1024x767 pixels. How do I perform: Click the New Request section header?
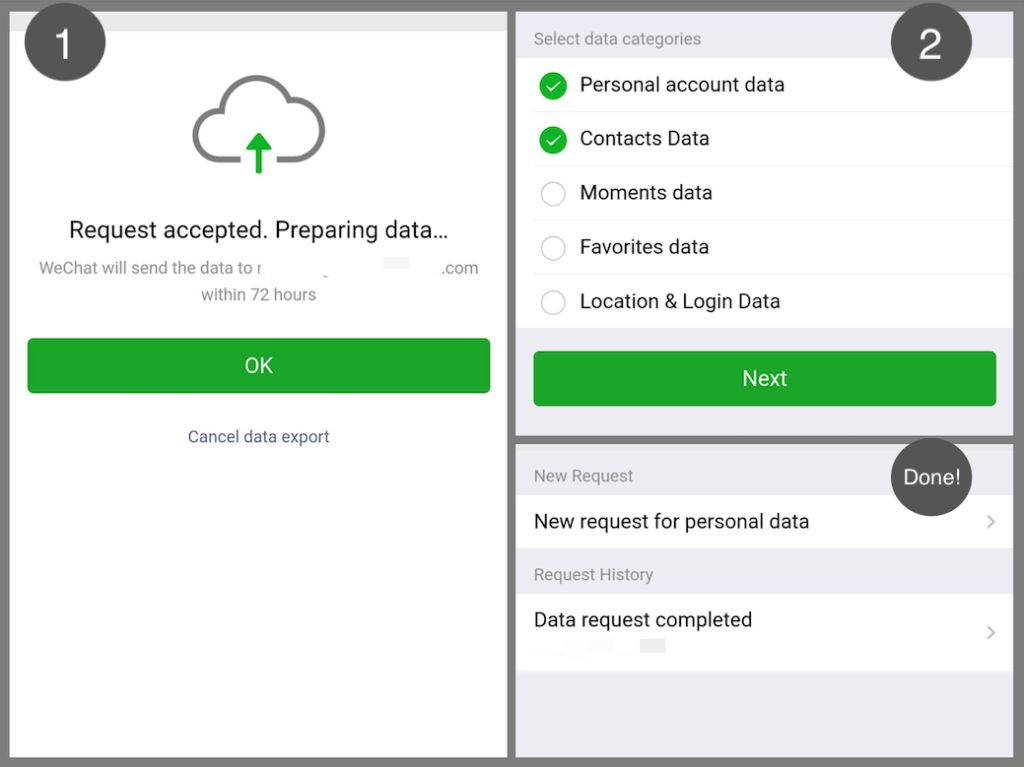pyautogui.click(x=583, y=476)
